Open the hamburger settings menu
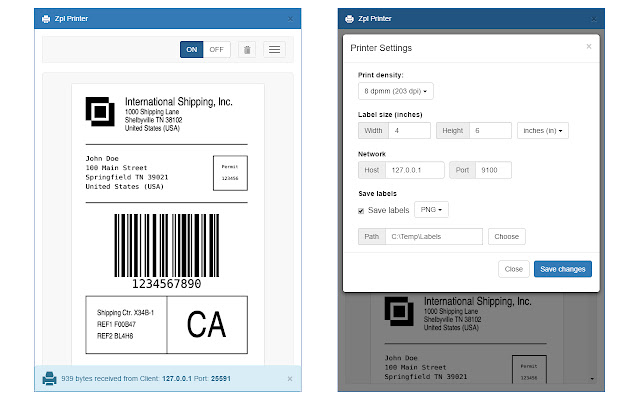 [x=273, y=49]
